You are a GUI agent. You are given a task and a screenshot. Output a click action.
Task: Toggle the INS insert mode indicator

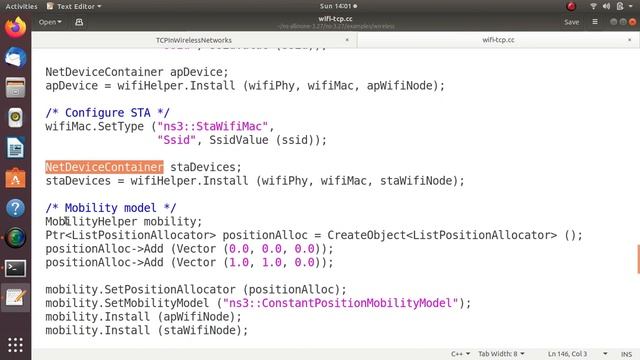pos(626,354)
